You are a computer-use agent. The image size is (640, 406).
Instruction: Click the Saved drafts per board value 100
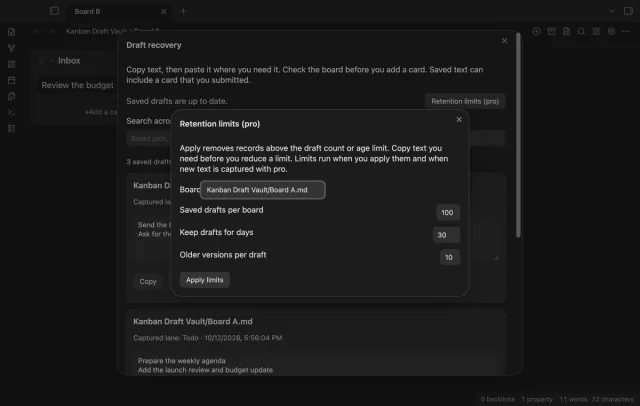pyautogui.click(x=447, y=213)
